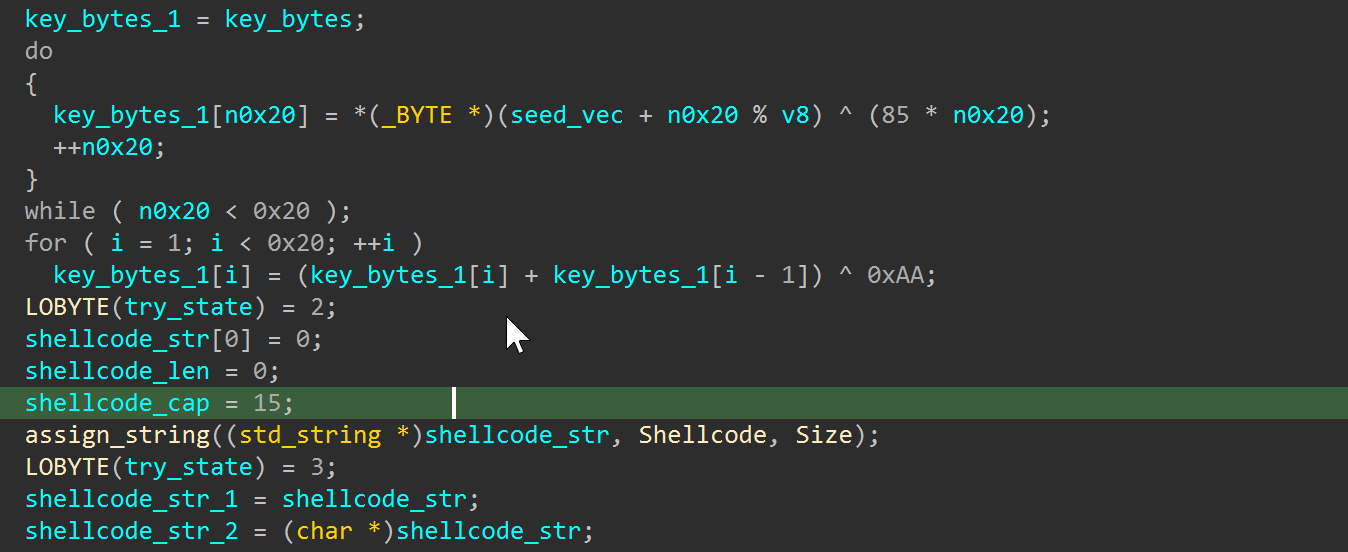
Task: Click the while keyword
Action: point(60,211)
